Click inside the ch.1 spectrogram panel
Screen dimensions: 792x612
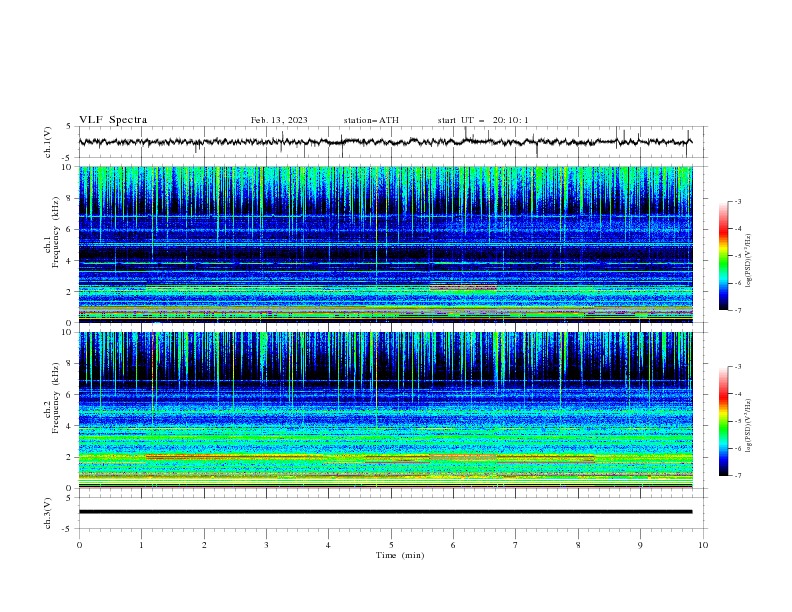(x=385, y=244)
